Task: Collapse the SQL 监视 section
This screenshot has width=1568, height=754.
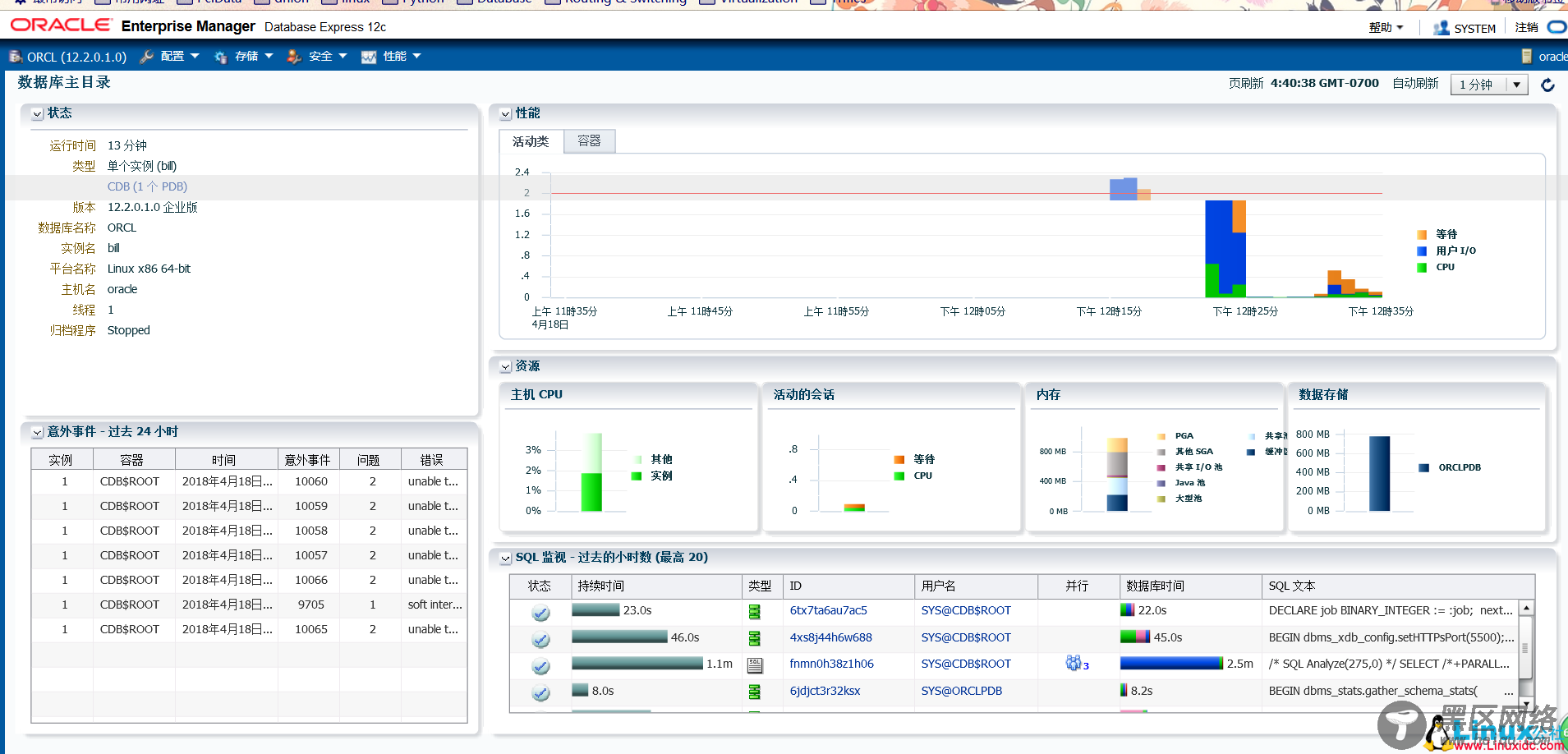Action: 506,559
